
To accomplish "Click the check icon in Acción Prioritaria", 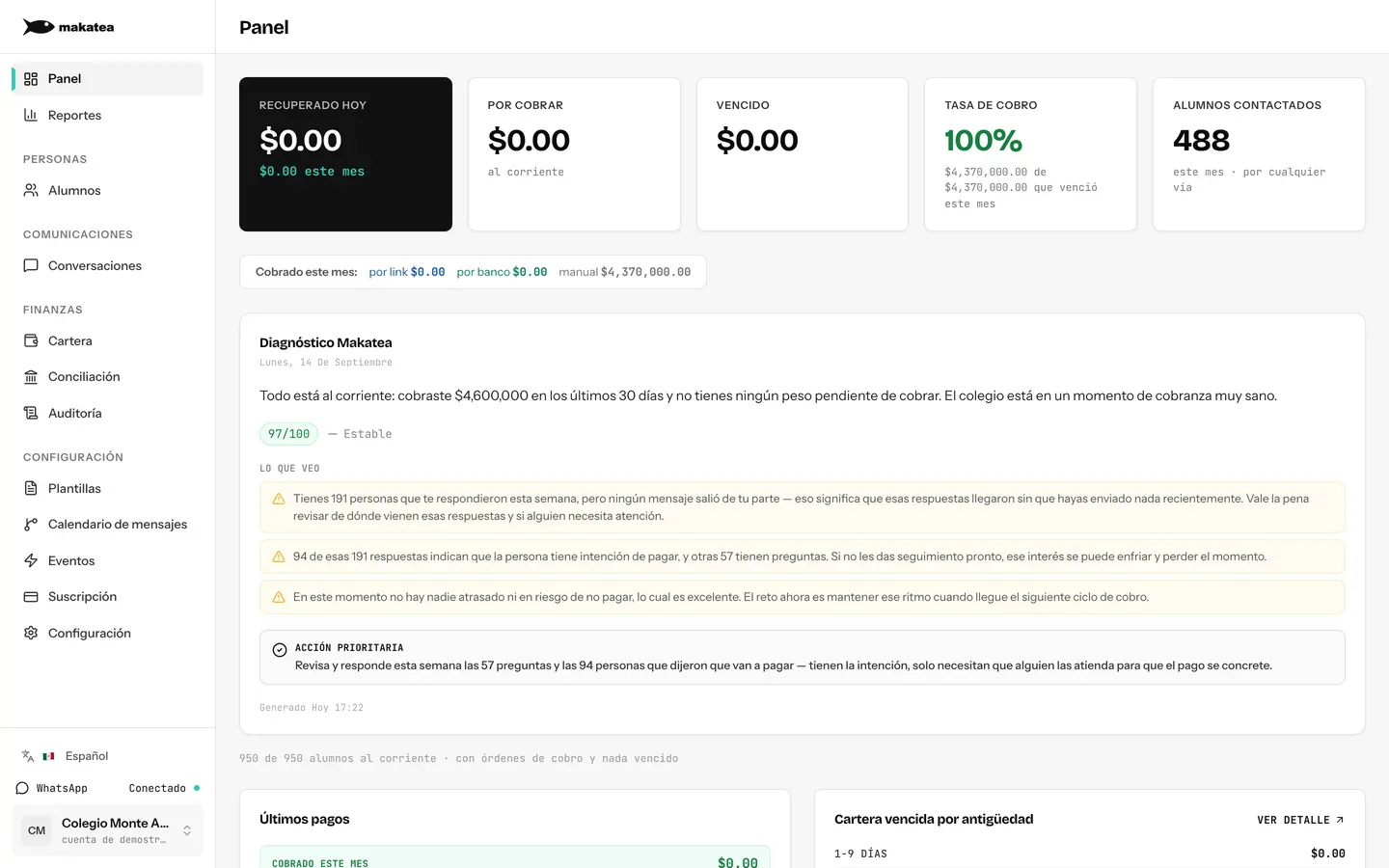I will pyautogui.click(x=280, y=650).
